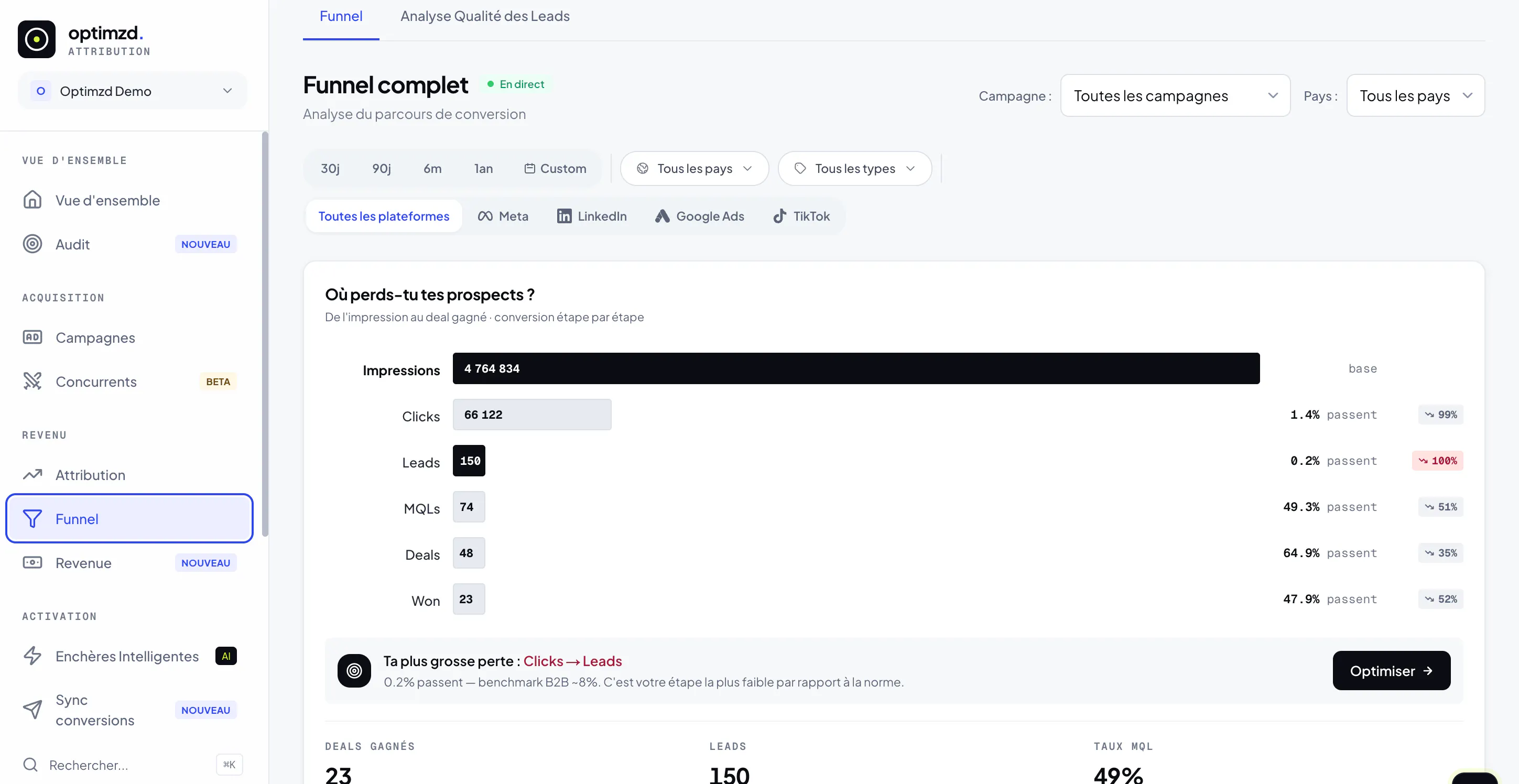
Task: Click the sidebar vertical scrollbar
Action: click(x=265, y=333)
